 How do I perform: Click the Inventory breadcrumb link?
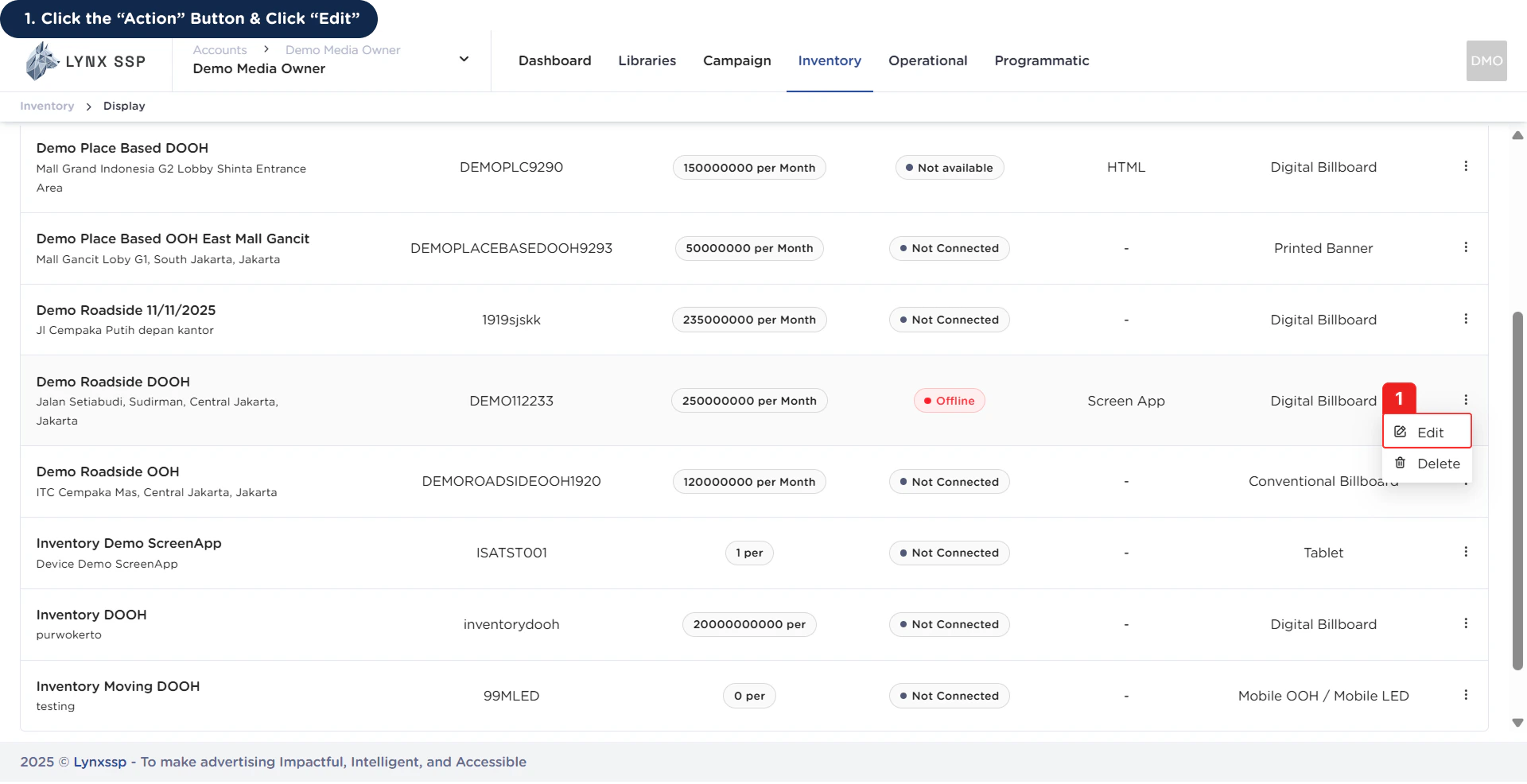pyautogui.click(x=47, y=106)
